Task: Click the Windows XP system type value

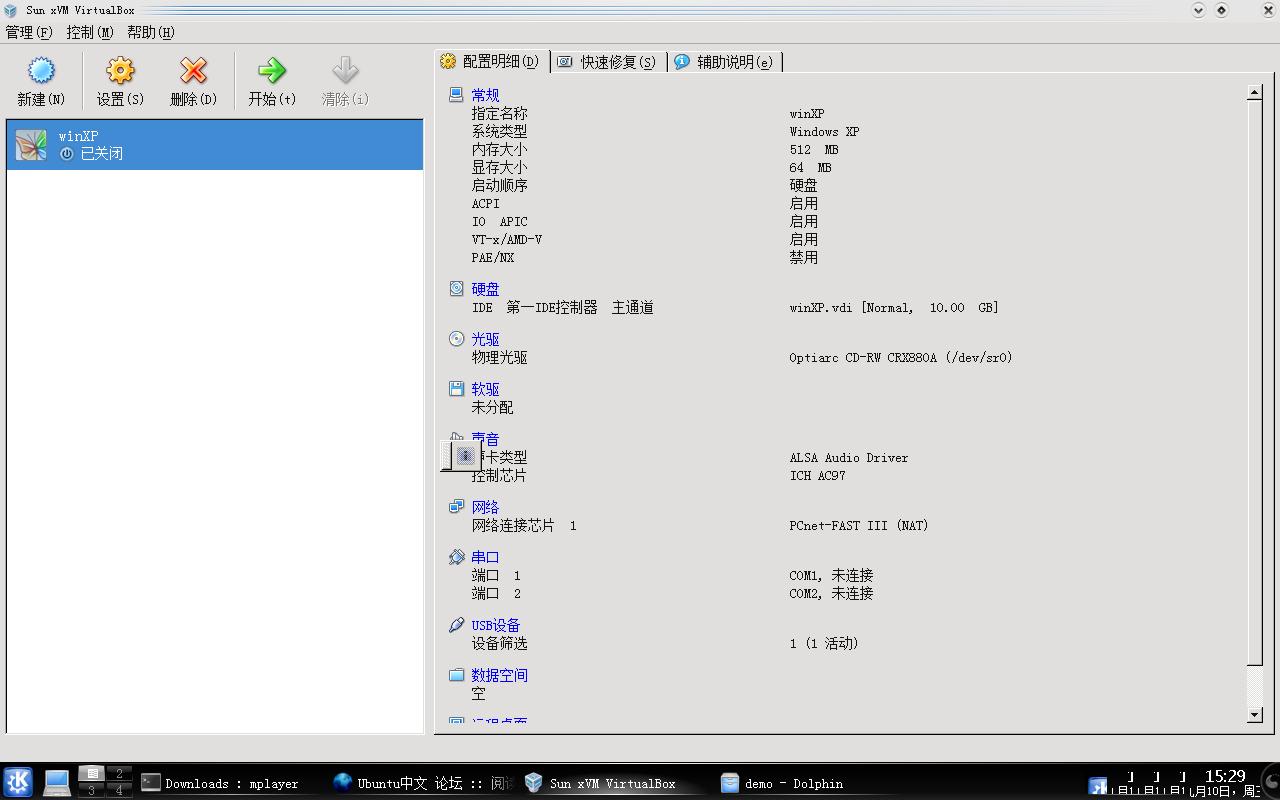Action: 824,131
